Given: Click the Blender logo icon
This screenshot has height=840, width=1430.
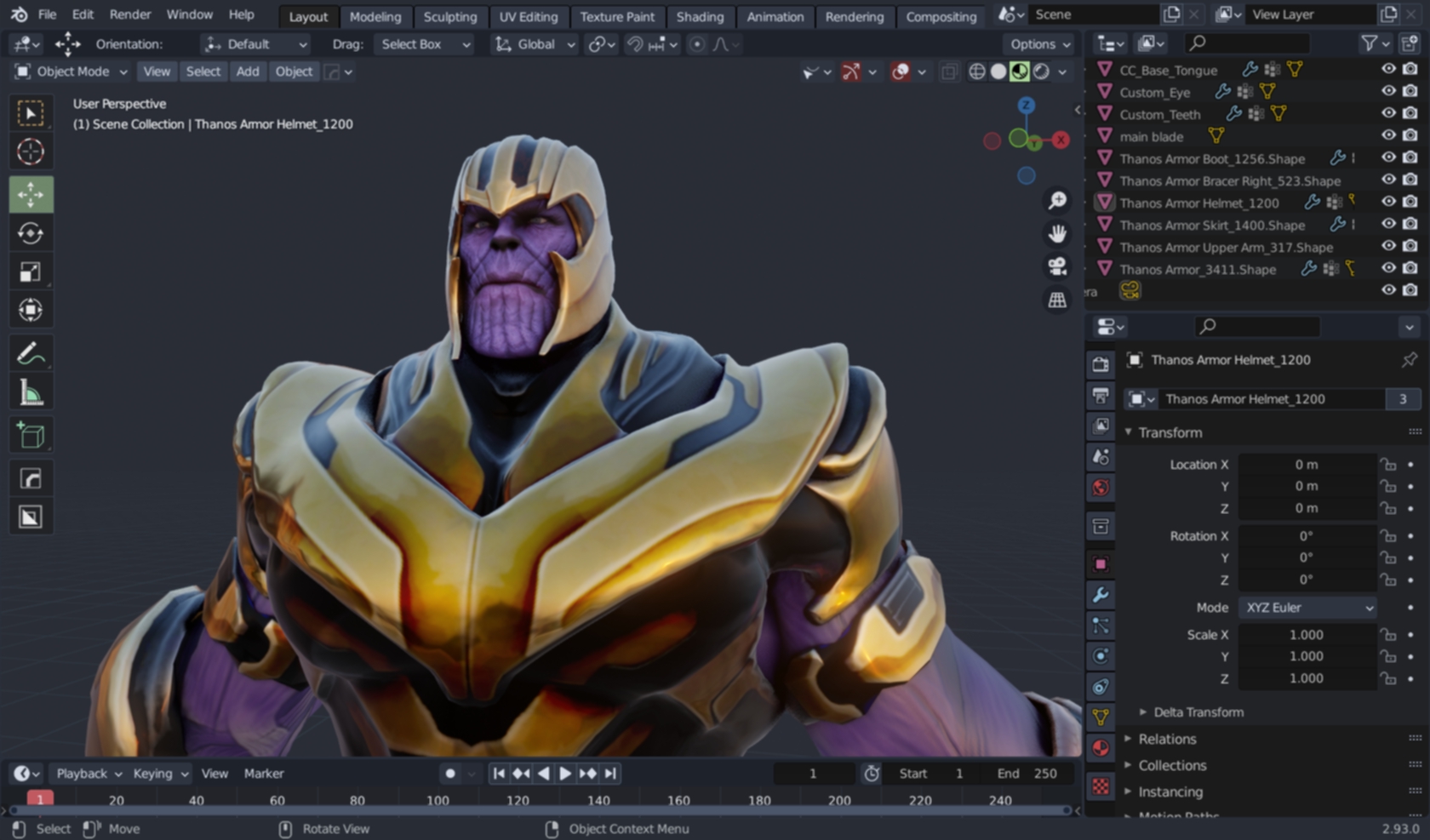Looking at the screenshot, I should click(x=19, y=14).
